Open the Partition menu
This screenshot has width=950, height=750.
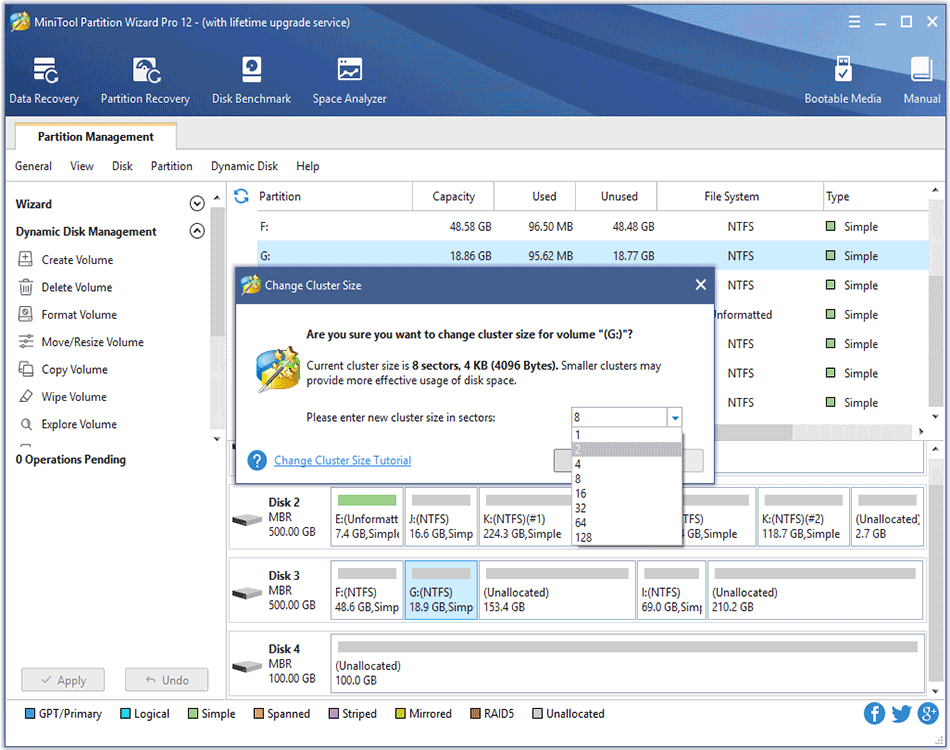171,166
